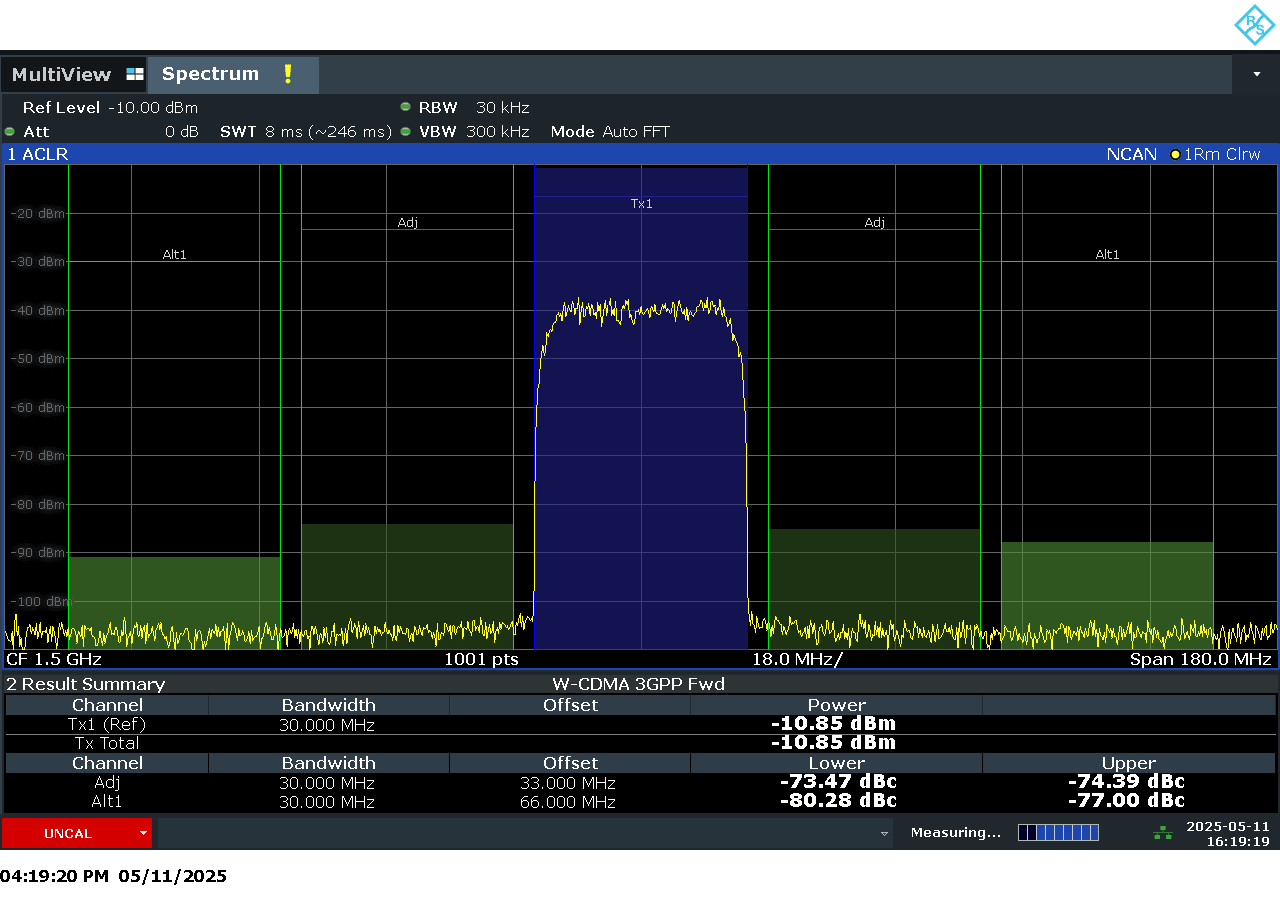Click the W-CDMA 3GPP Fwd standard label
The height and width of the screenshot is (900, 1280).
point(638,684)
